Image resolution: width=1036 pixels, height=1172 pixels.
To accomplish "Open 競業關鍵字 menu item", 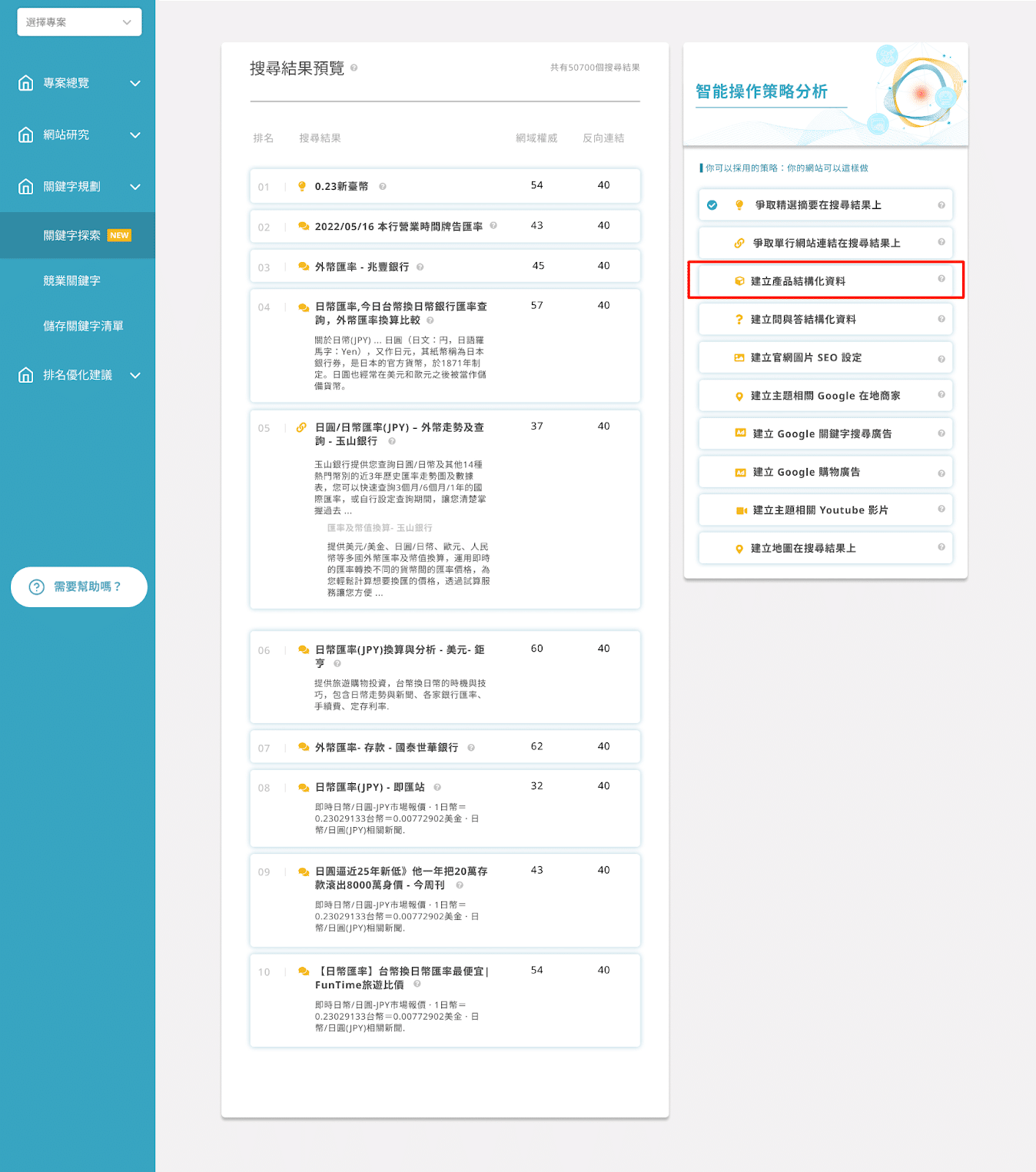I will pyautogui.click(x=71, y=281).
